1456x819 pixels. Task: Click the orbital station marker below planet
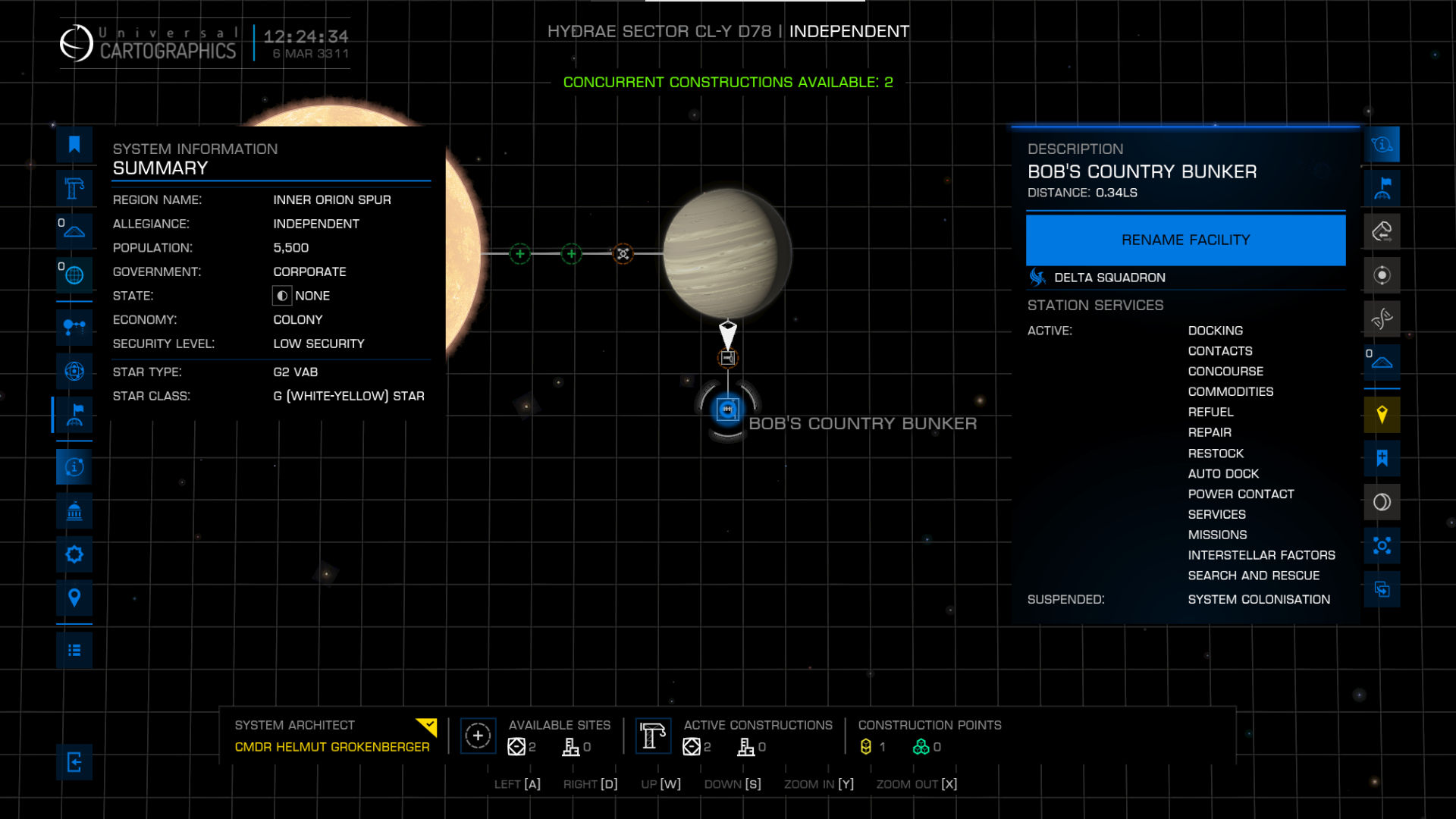727,358
